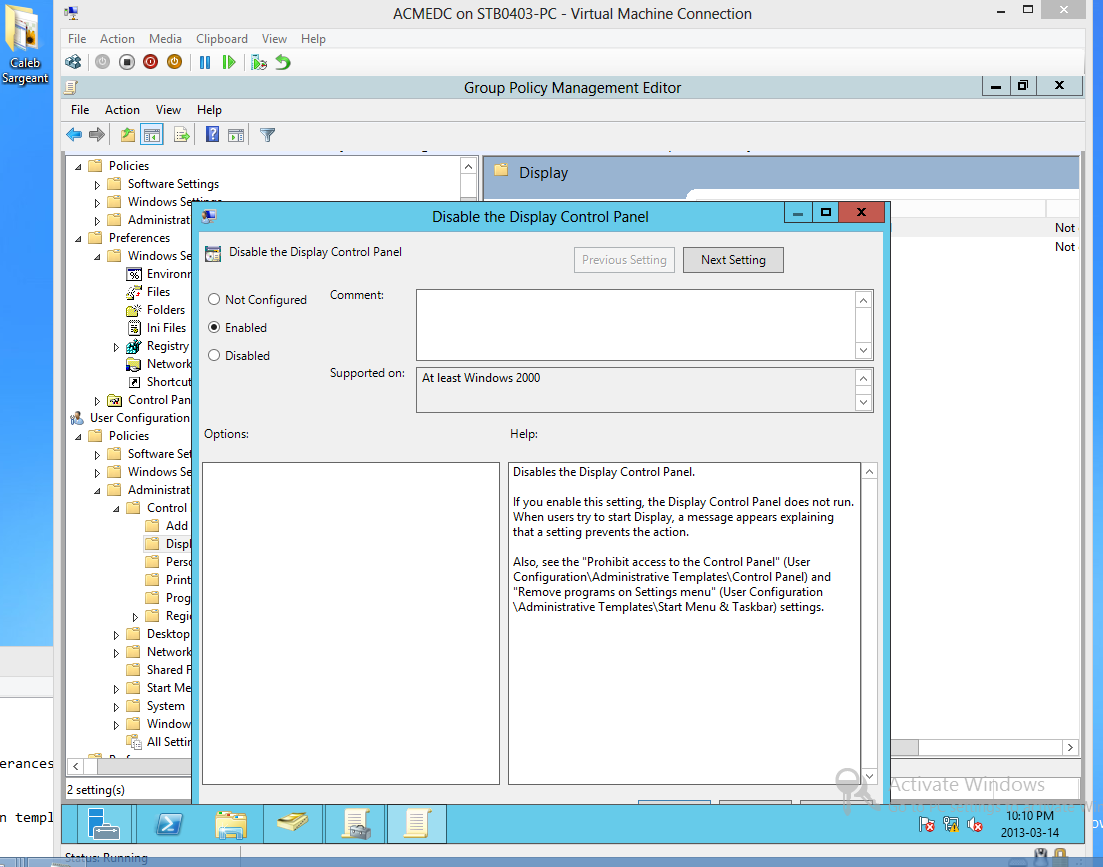
Task: Expand the Registry tree node
Action: pos(116,347)
